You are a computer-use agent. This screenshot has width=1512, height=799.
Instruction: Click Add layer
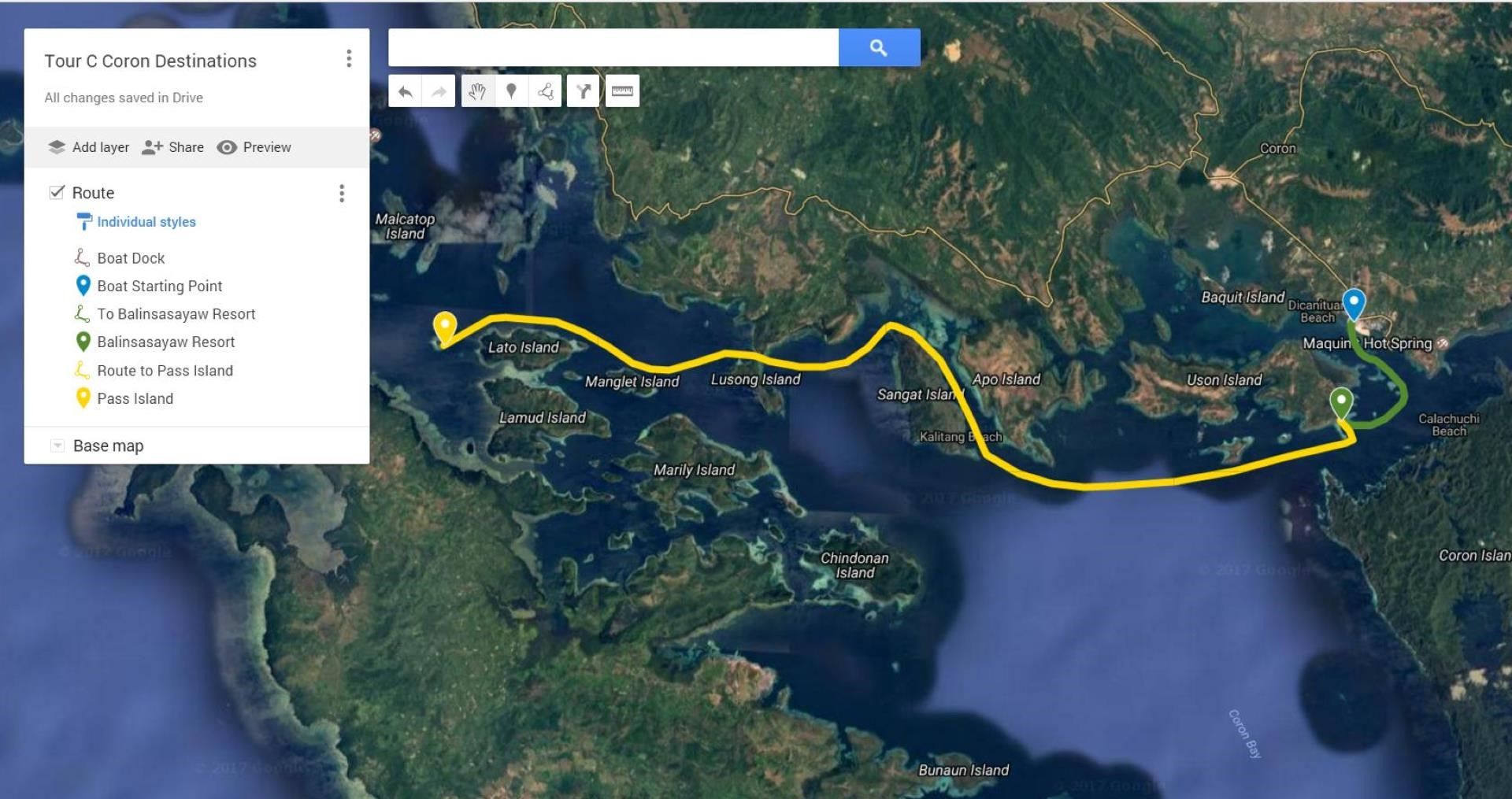tap(88, 147)
